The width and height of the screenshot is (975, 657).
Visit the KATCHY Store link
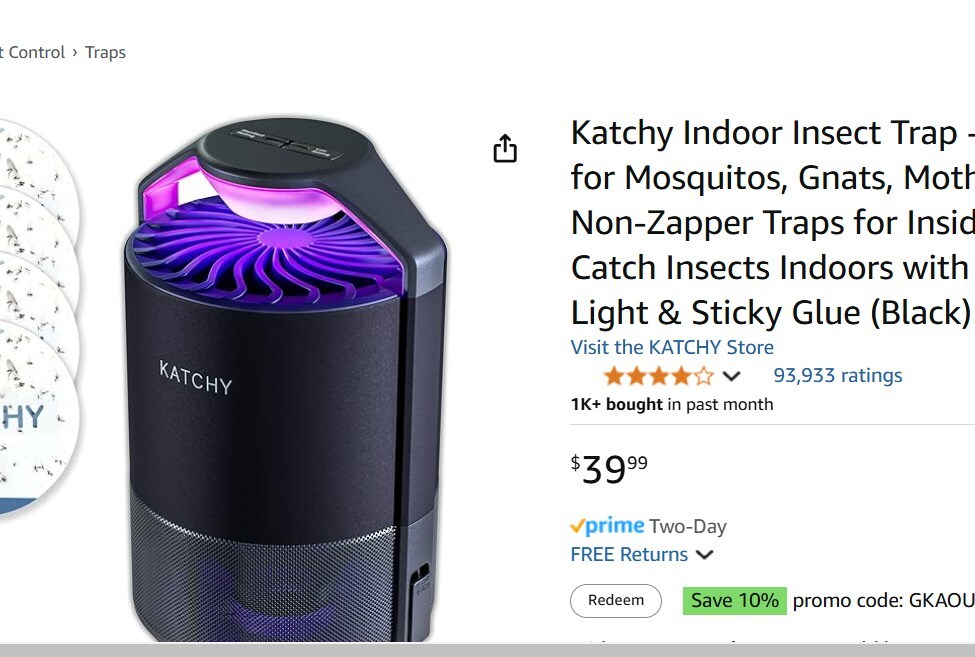(672, 347)
